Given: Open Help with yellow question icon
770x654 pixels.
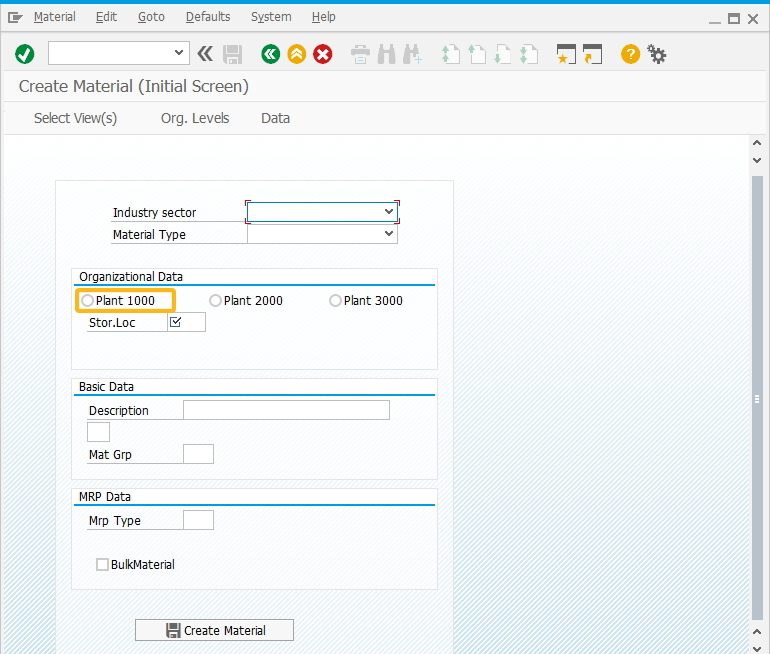Looking at the screenshot, I should tap(631, 54).
